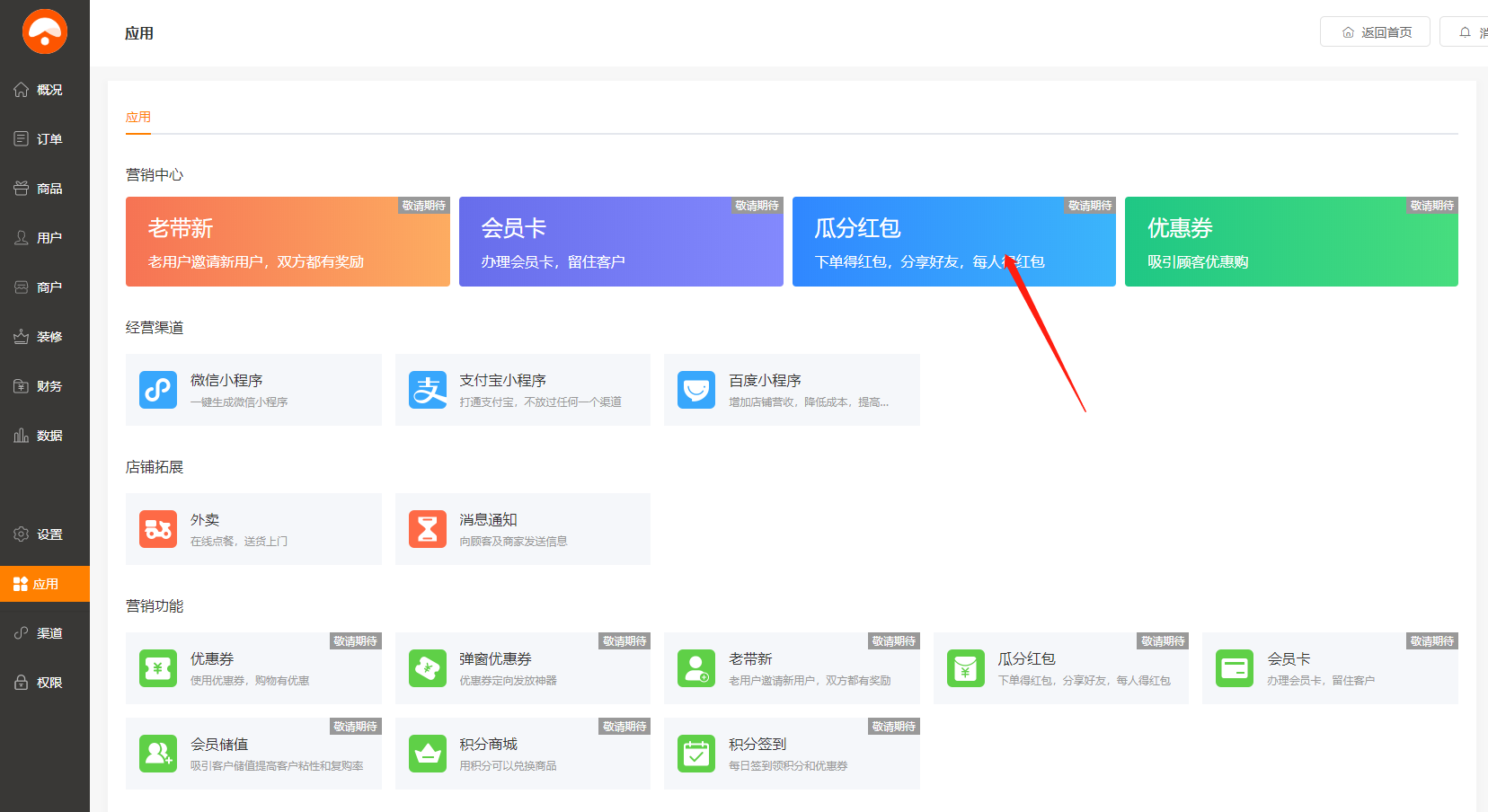Switch to the 应用 tab

[x=138, y=117]
